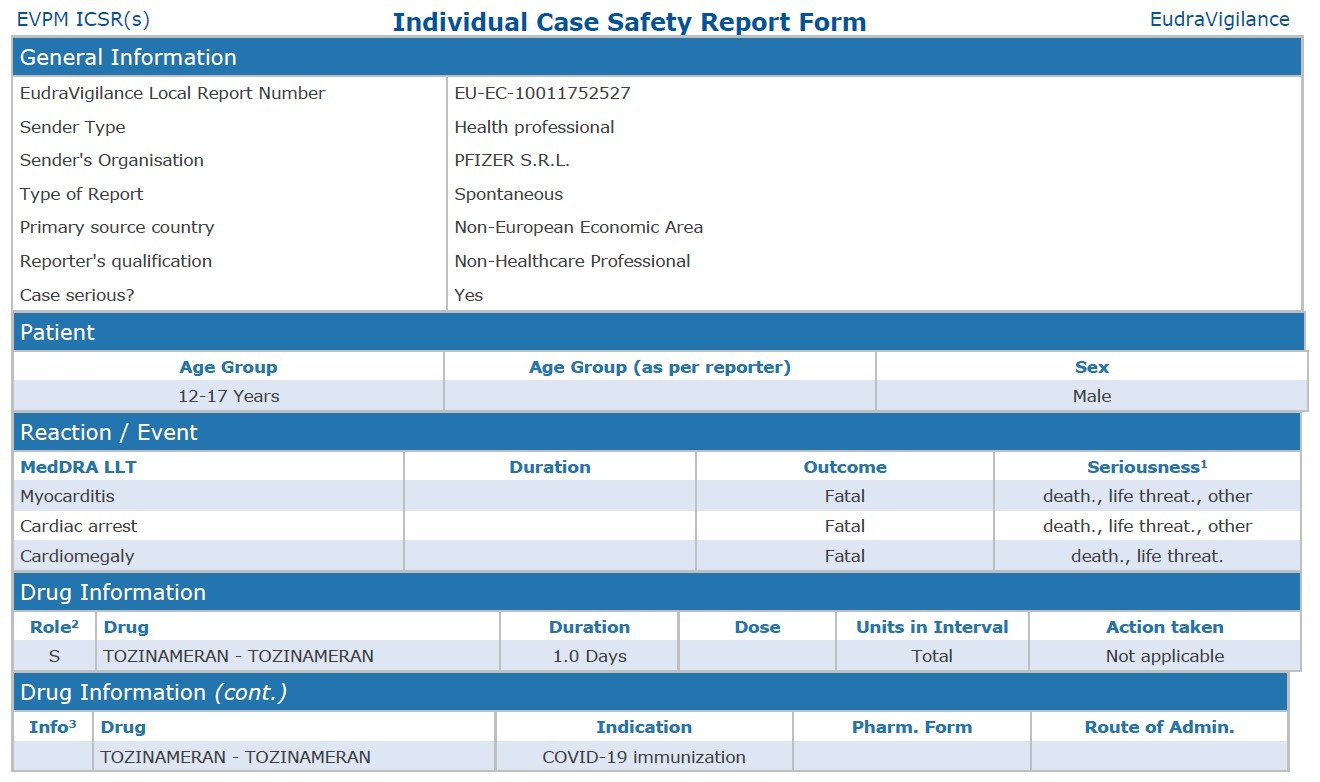Click the 12-17 Years age group cell
The width and height of the screenshot is (1320, 782).
(228, 396)
